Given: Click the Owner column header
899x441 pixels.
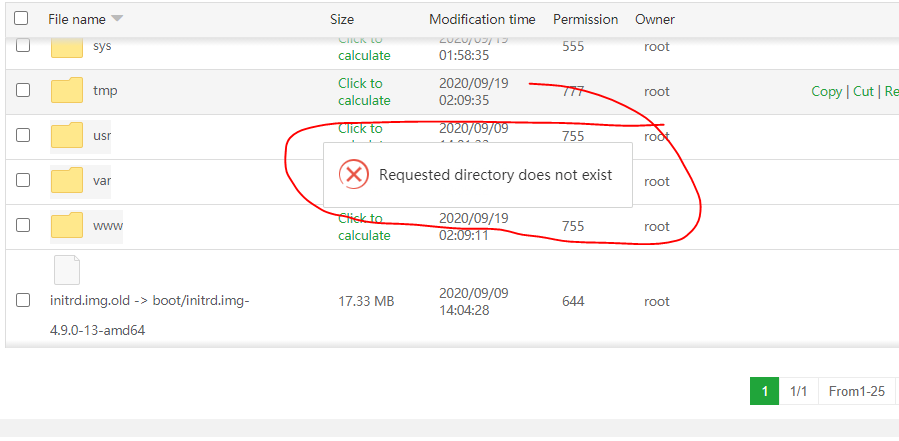Looking at the screenshot, I should pos(655,19).
